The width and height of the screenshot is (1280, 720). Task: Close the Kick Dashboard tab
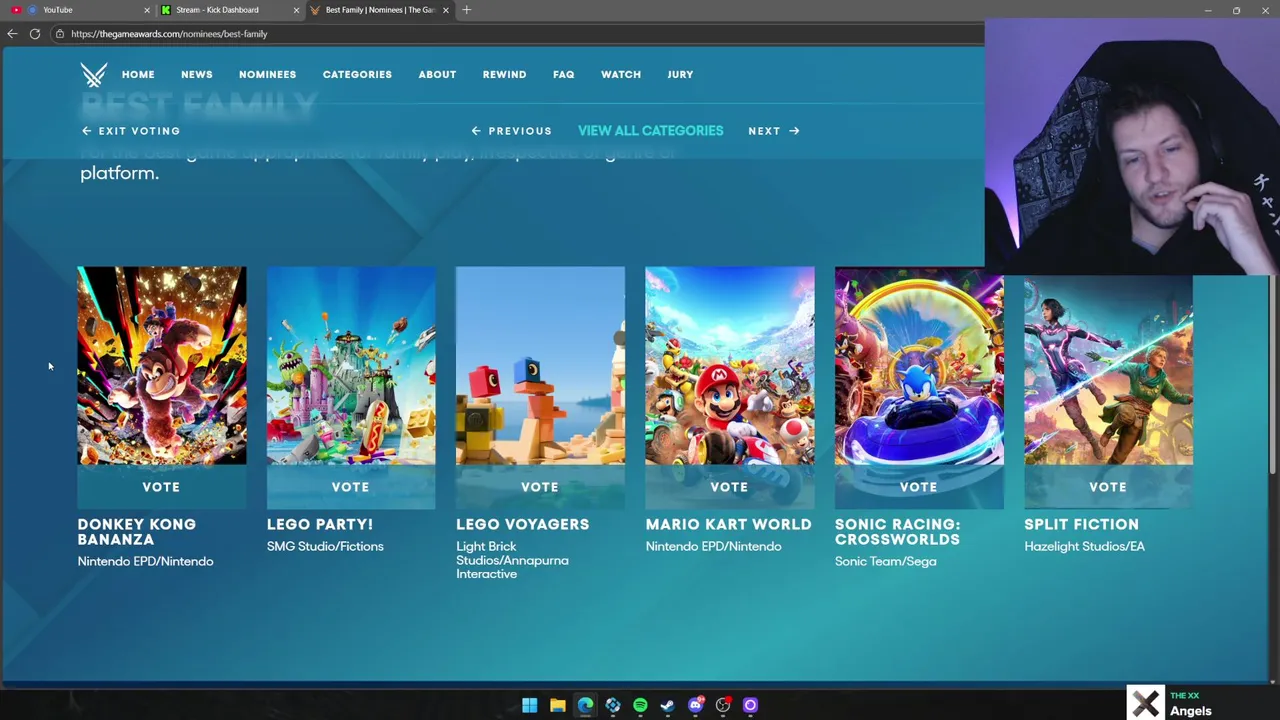(296, 10)
